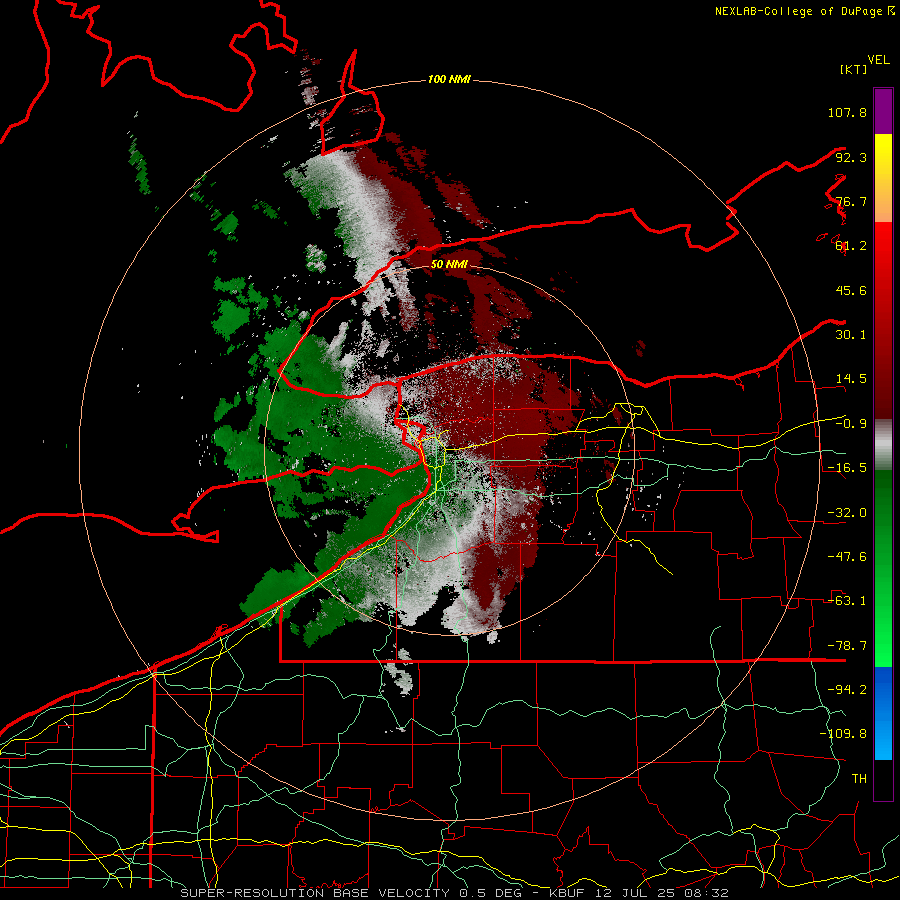Select the -63.1 legend value
The image size is (900, 900).
tap(847, 601)
